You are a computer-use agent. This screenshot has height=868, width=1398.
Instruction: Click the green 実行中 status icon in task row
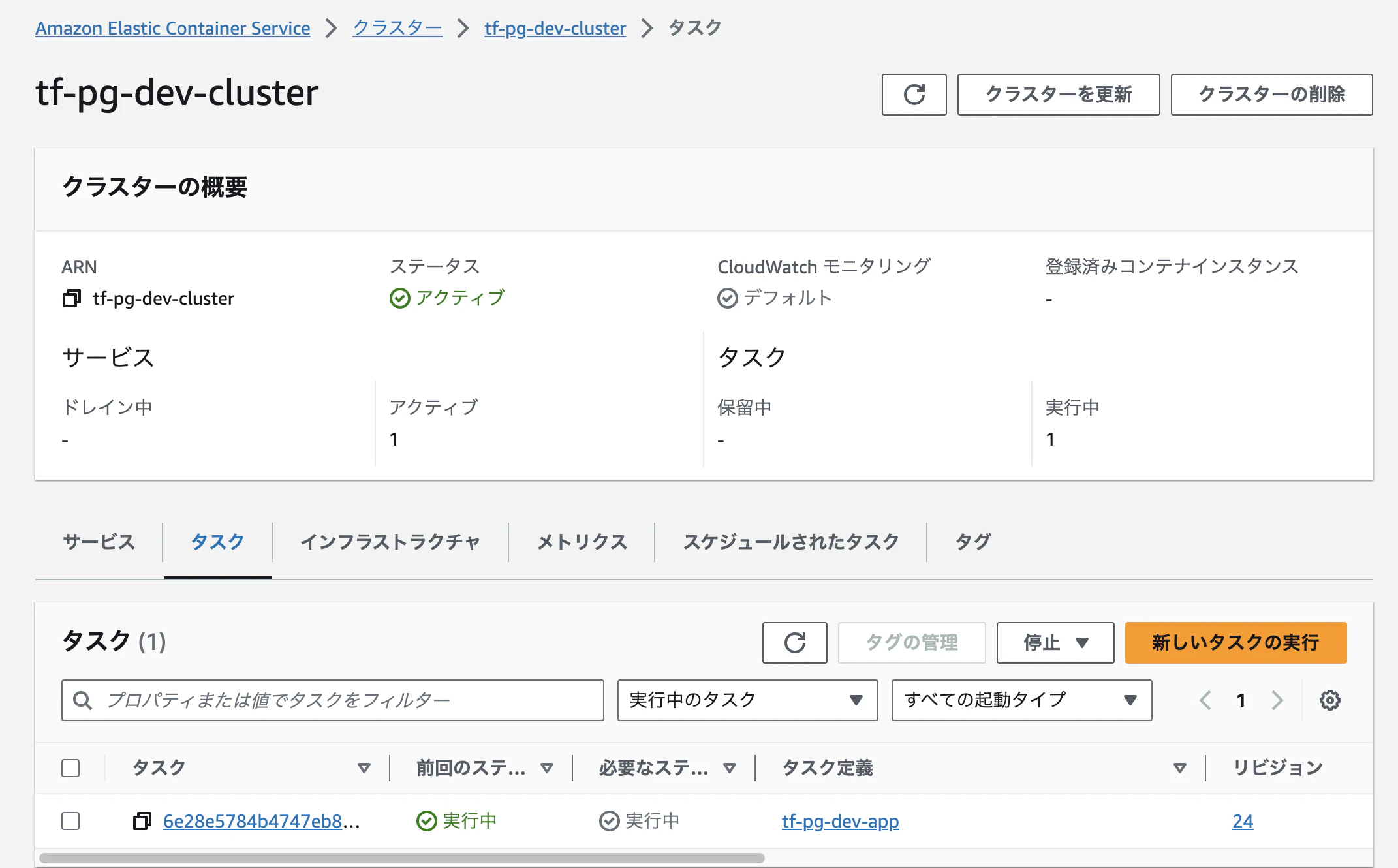426,821
